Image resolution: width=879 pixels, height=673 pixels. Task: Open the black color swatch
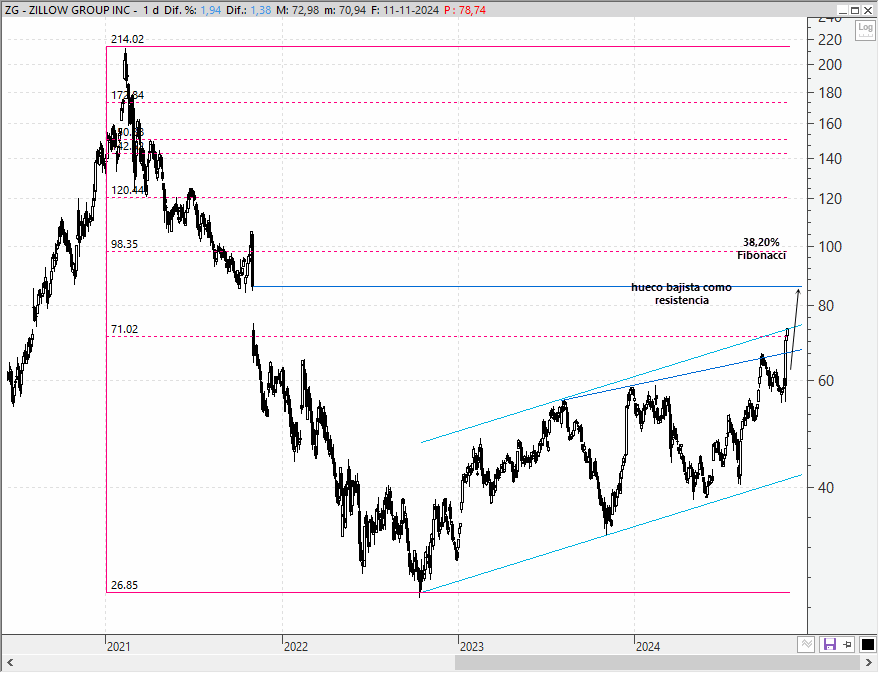tap(867, 644)
